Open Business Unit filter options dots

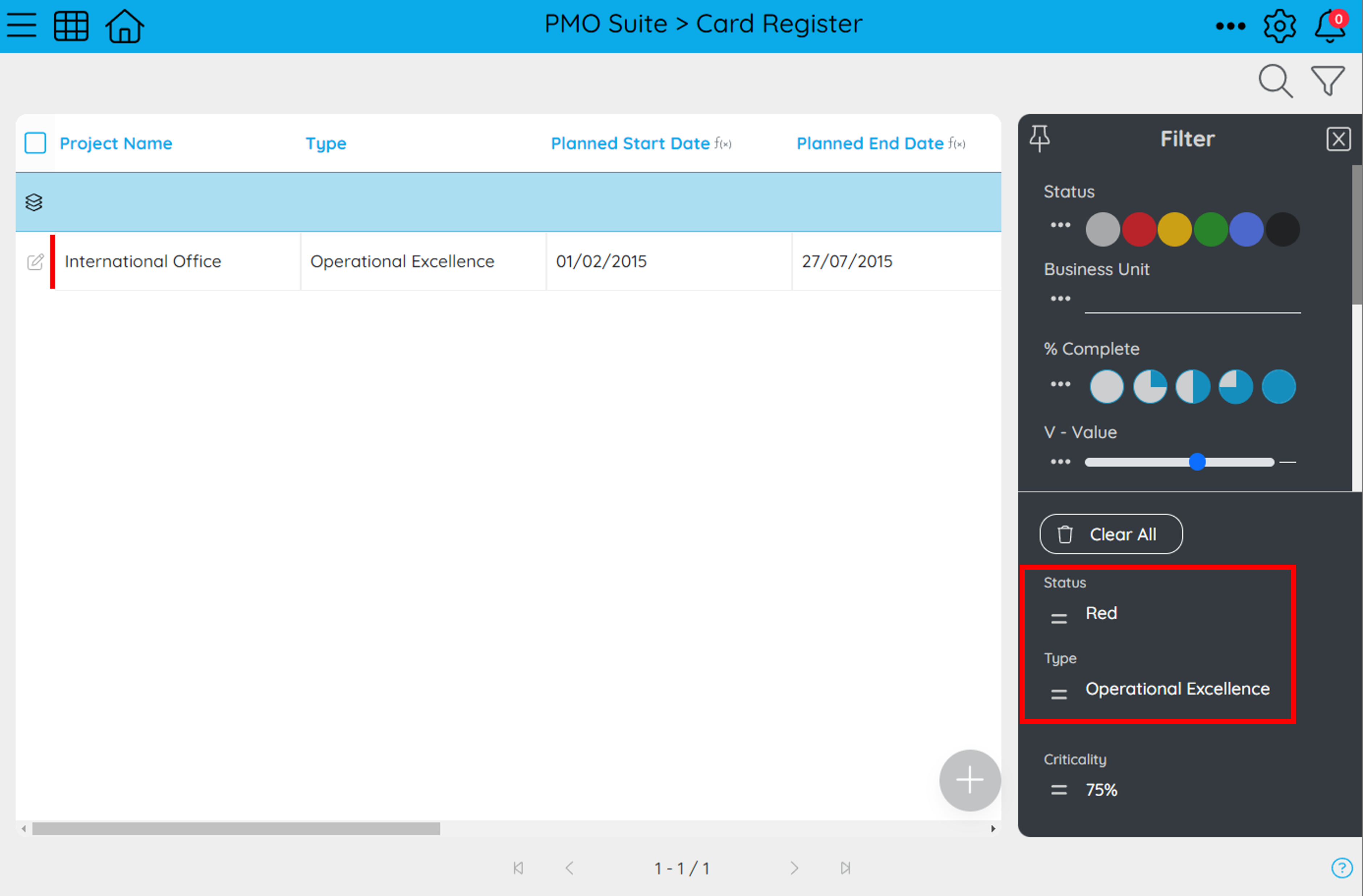point(1060,298)
